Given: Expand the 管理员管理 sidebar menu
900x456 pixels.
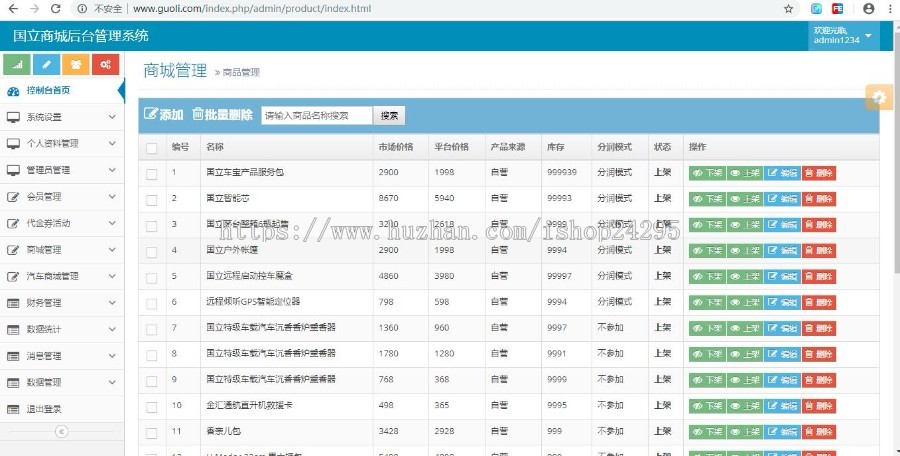Looking at the screenshot, I should (x=61, y=170).
